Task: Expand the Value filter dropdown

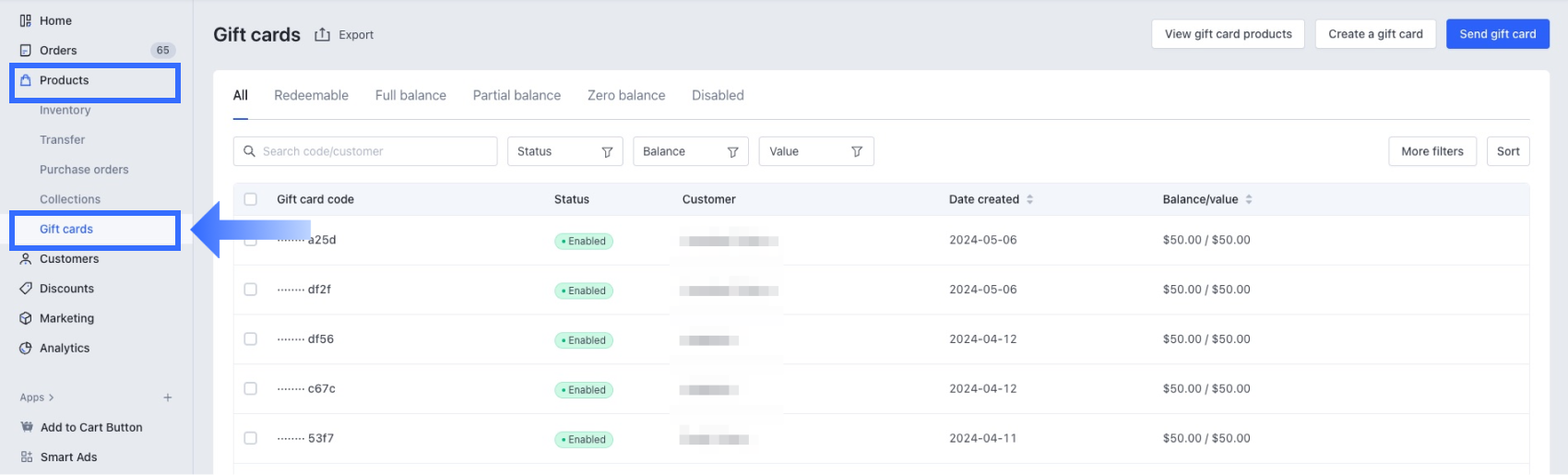Action: pyautogui.click(x=815, y=151)
